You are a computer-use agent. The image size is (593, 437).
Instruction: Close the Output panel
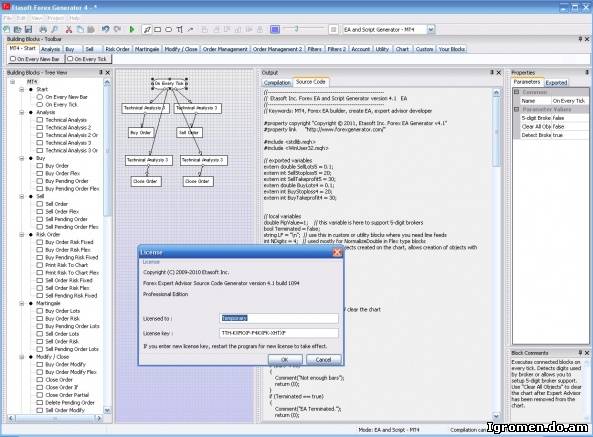498,72
